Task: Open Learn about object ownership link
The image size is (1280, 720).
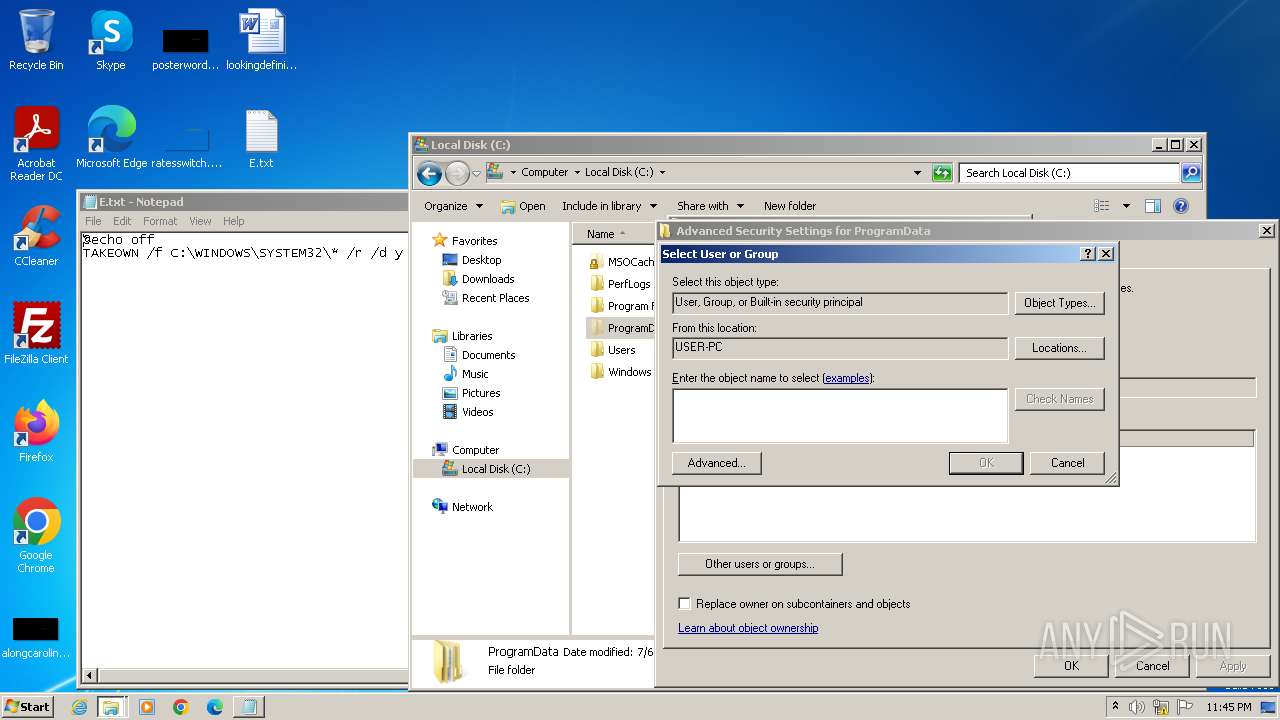Action: pyautogui.click(x=748, y=628)
